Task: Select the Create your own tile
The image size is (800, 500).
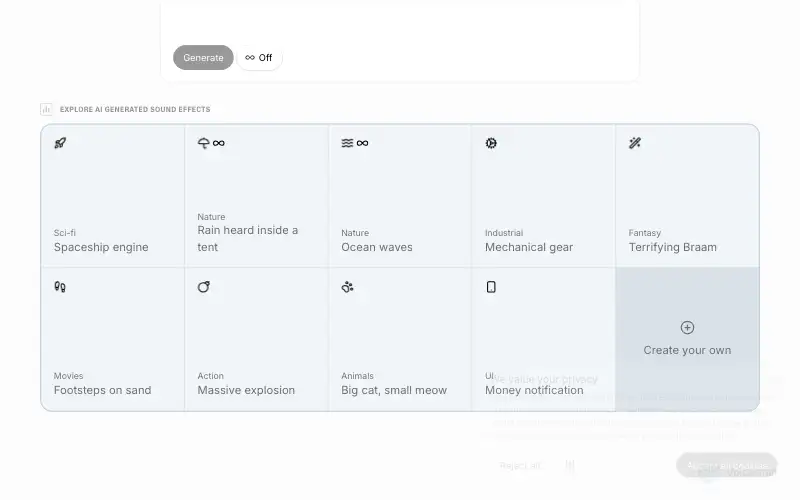Action: click(x=687, y=339)
